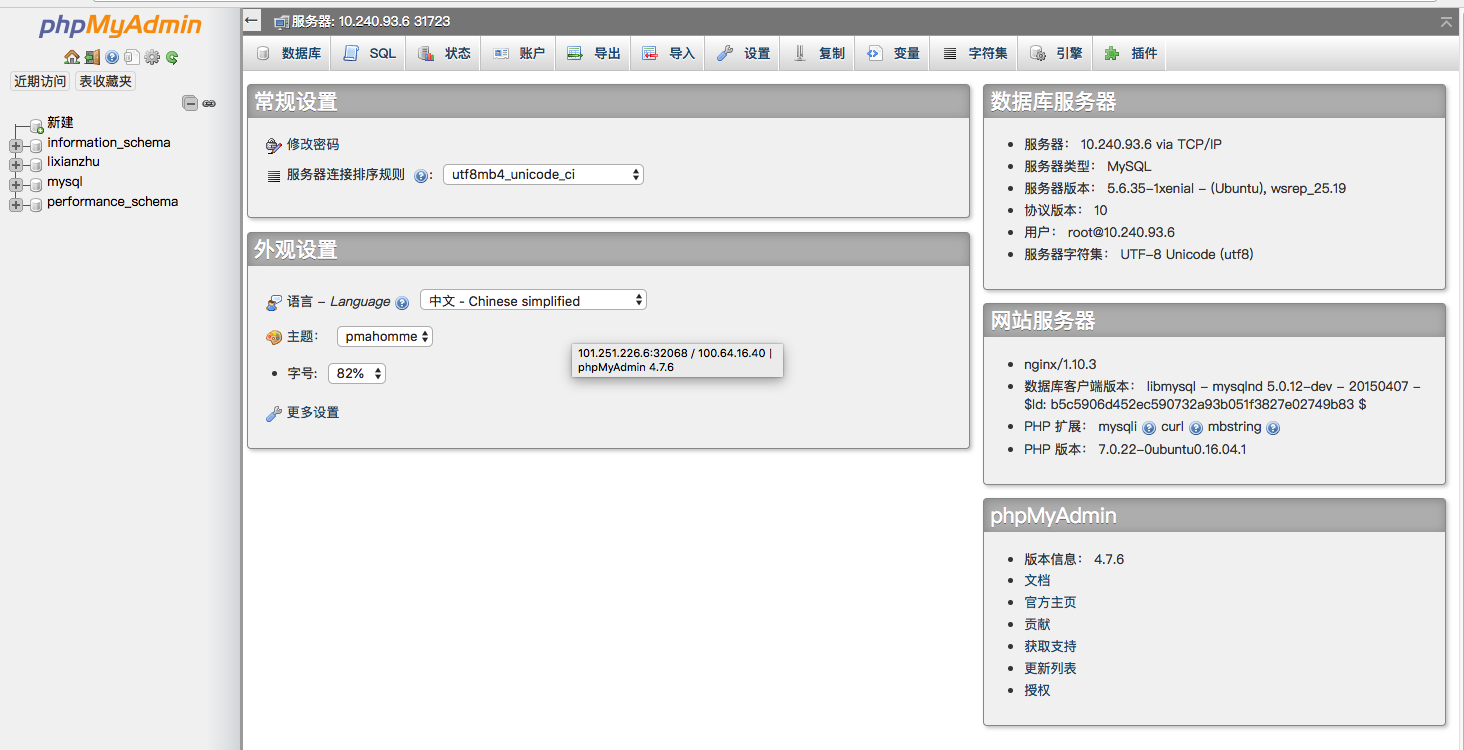This screenshot has width=1464, height=750.
Task: Click the home icon in sidebar
Action: pyautogui.click(x=72, y=57)
